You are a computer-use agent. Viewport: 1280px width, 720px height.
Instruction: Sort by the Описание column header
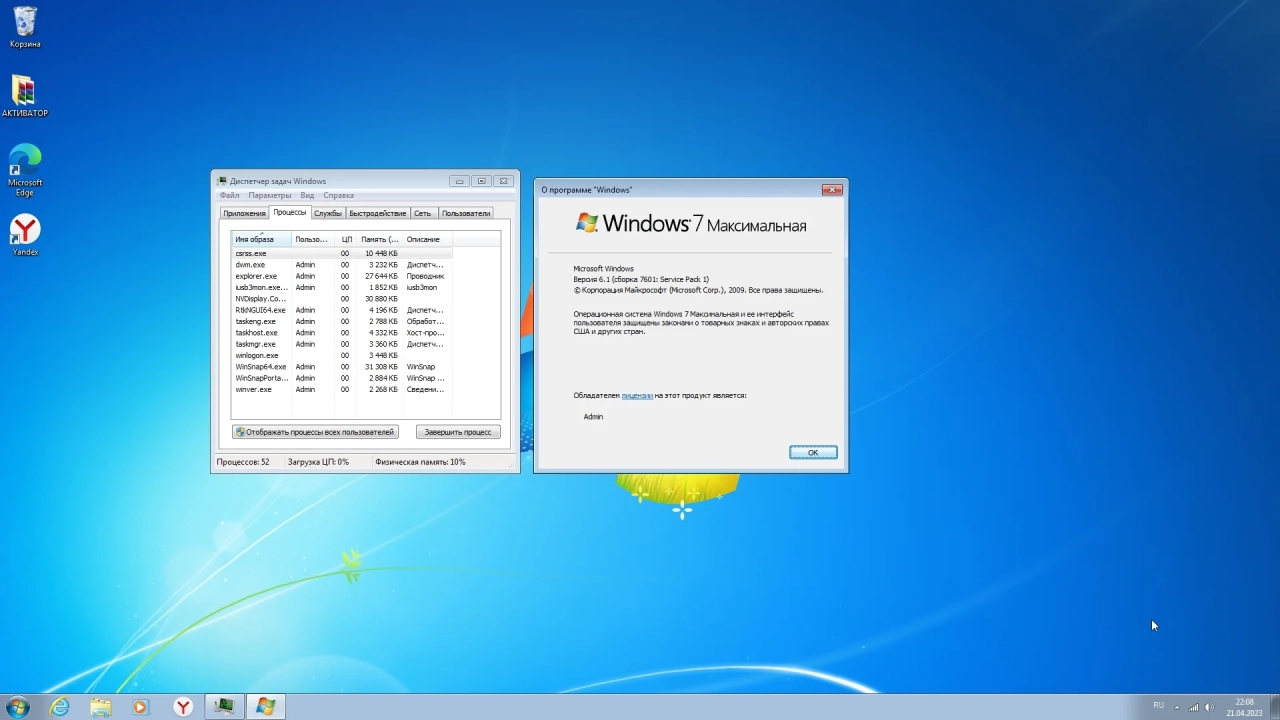coord(428,240)
